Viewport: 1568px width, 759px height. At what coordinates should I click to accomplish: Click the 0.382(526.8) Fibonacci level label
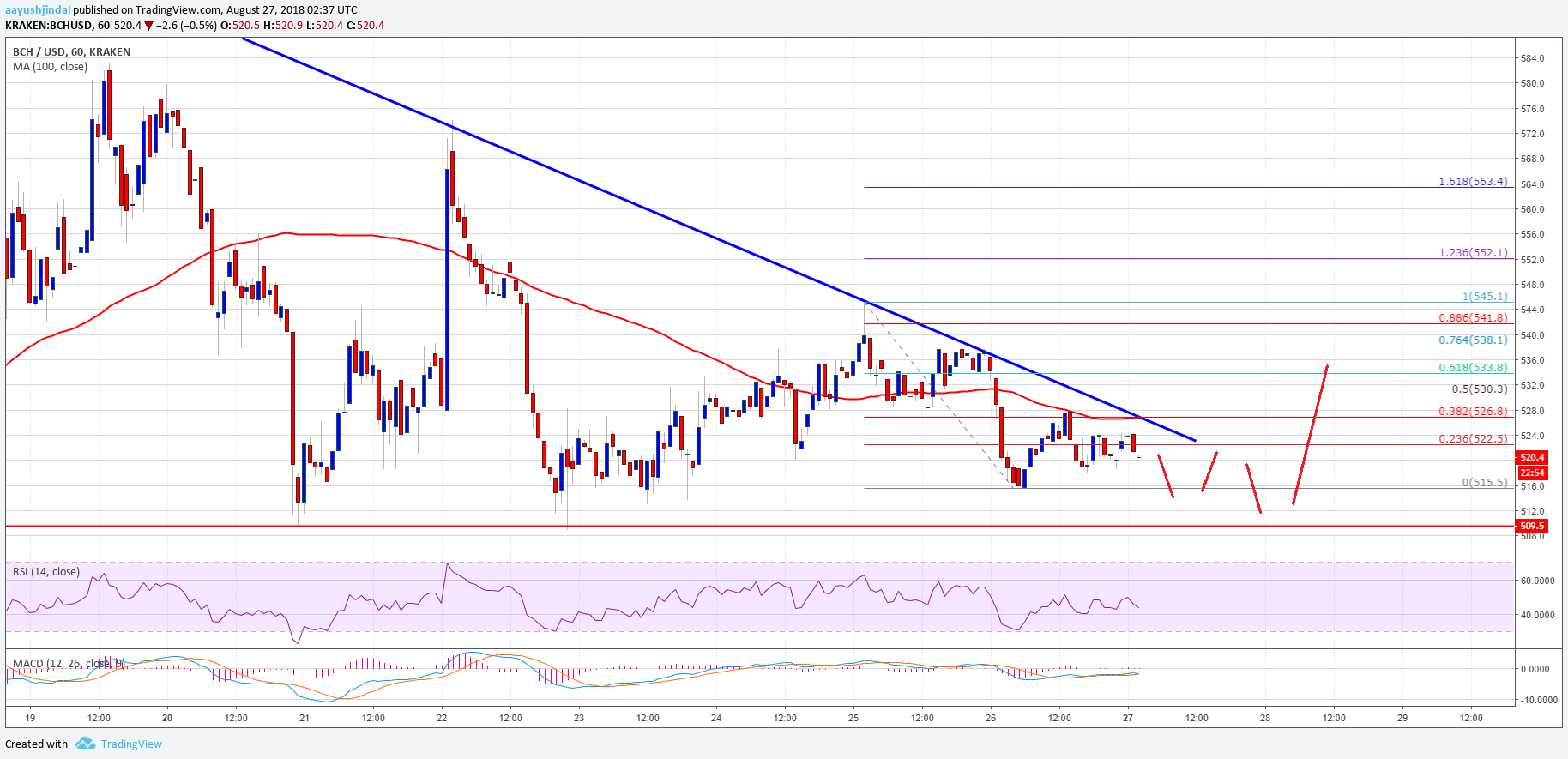point(1473,412)
